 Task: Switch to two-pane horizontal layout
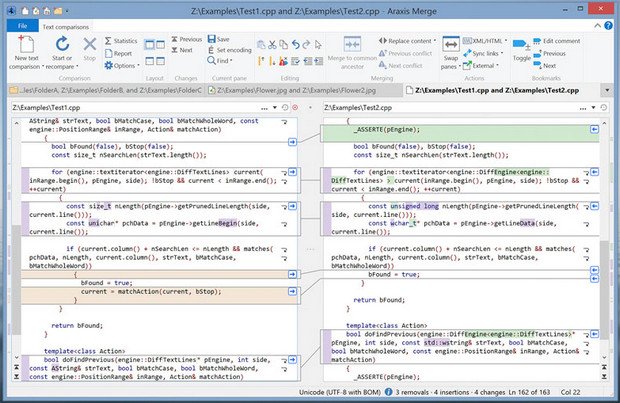tap(150, 61)
